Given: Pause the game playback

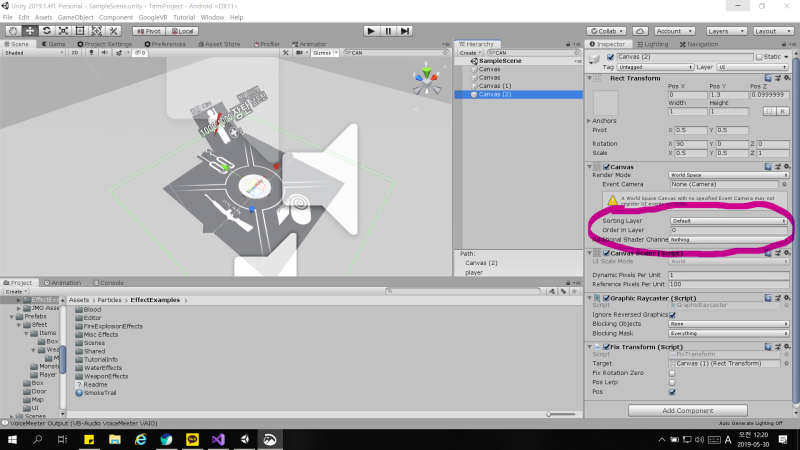Looking at the screenshot, I should (x=388, y=31).
